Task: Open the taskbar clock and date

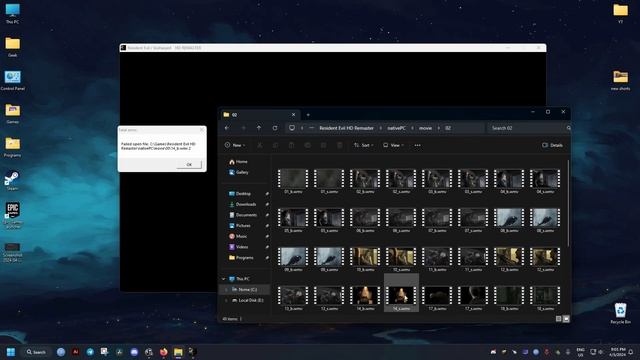Action: tap(617, 352)
